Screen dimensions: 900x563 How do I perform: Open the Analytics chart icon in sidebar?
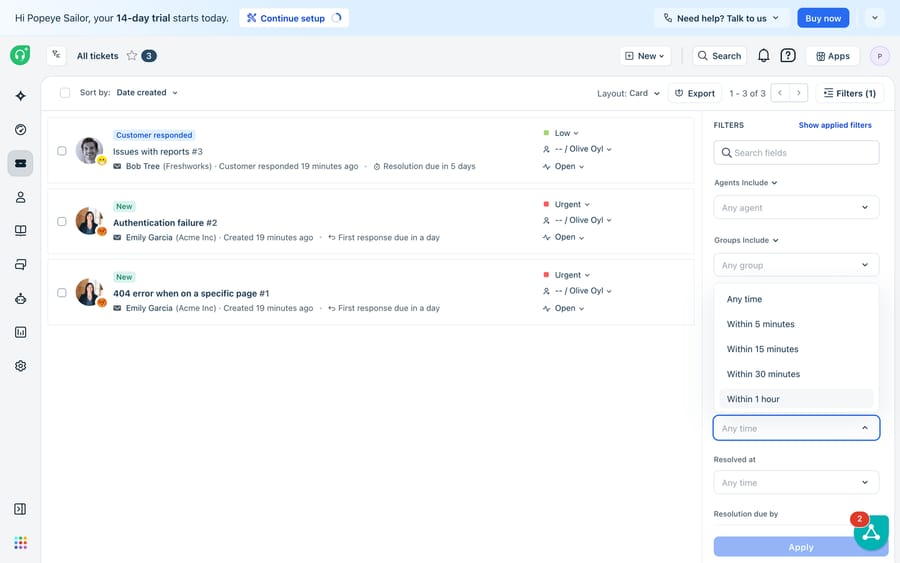pyautogui.click(x=21, y=332)
